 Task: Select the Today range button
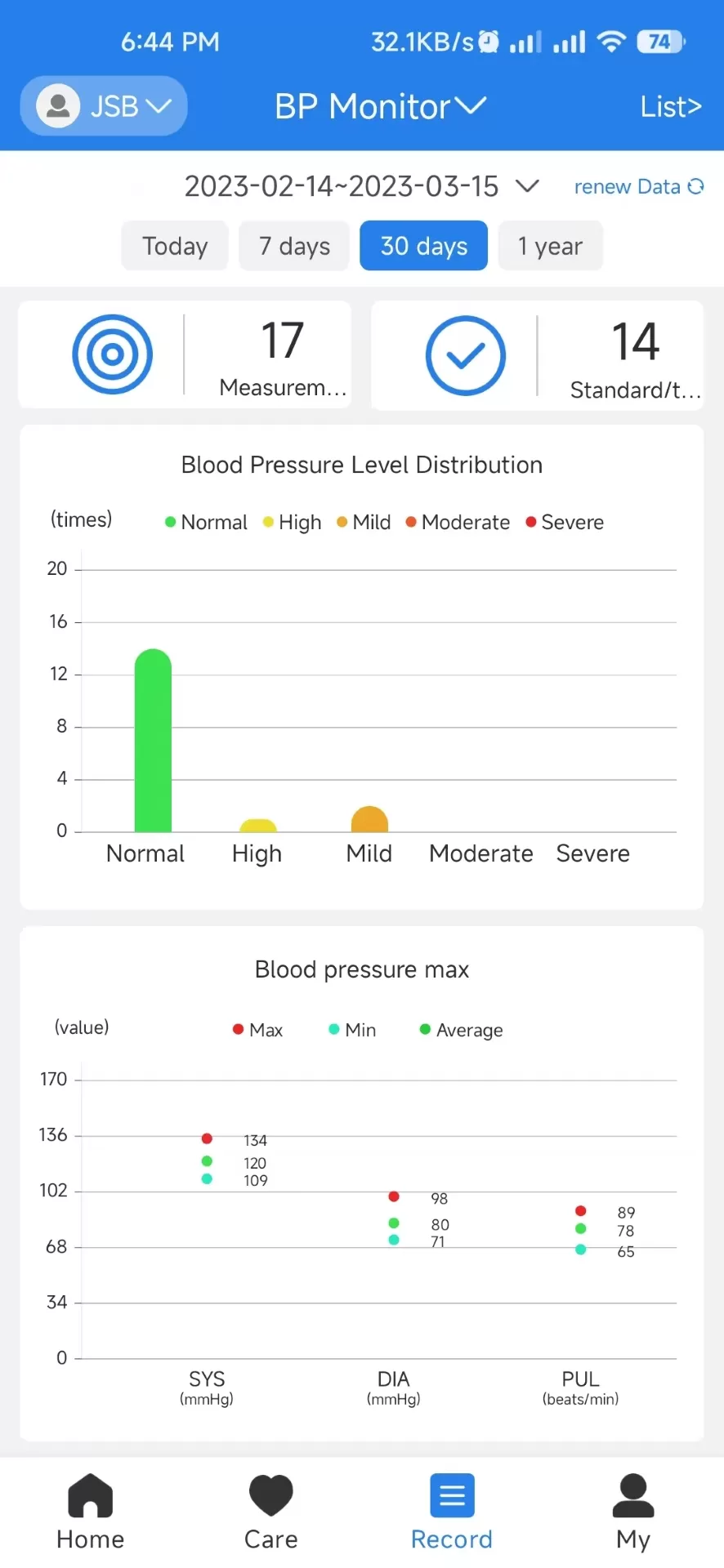(175, 246)
